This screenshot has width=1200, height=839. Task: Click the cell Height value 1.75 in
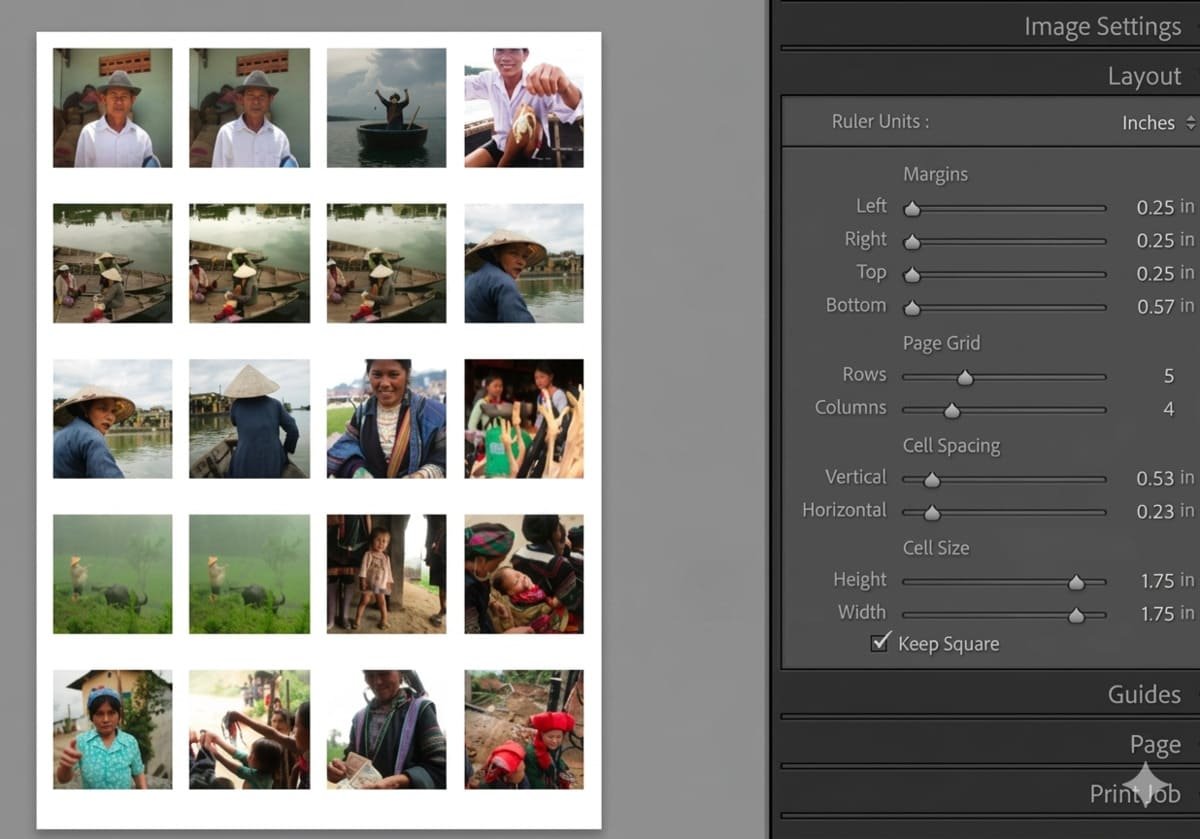(1167, 580)
